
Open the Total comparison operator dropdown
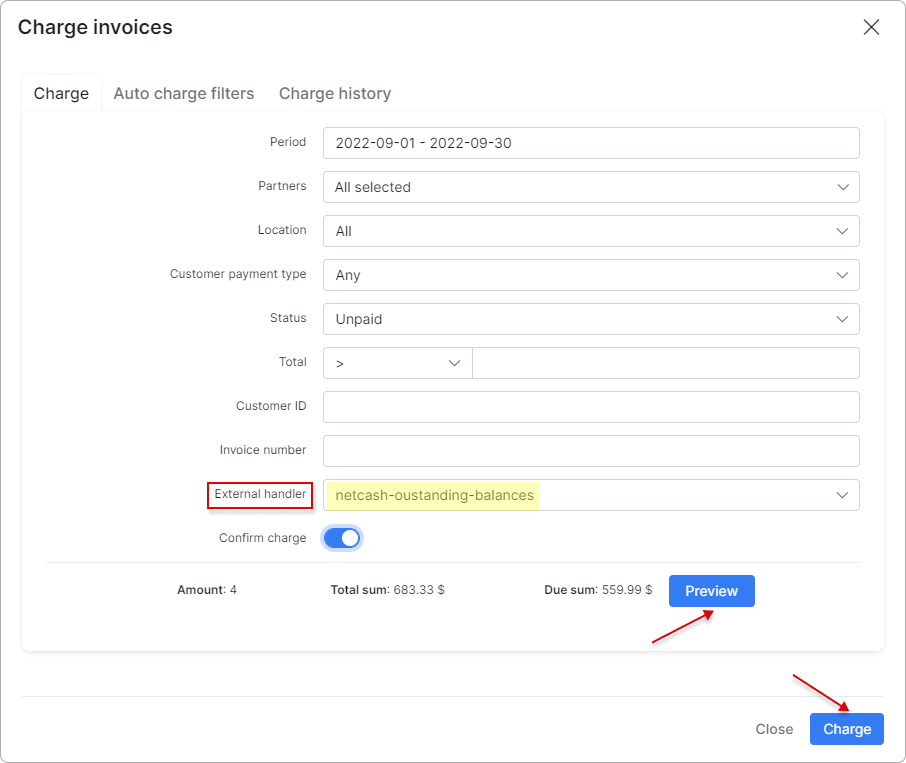[x=397, y=363]
